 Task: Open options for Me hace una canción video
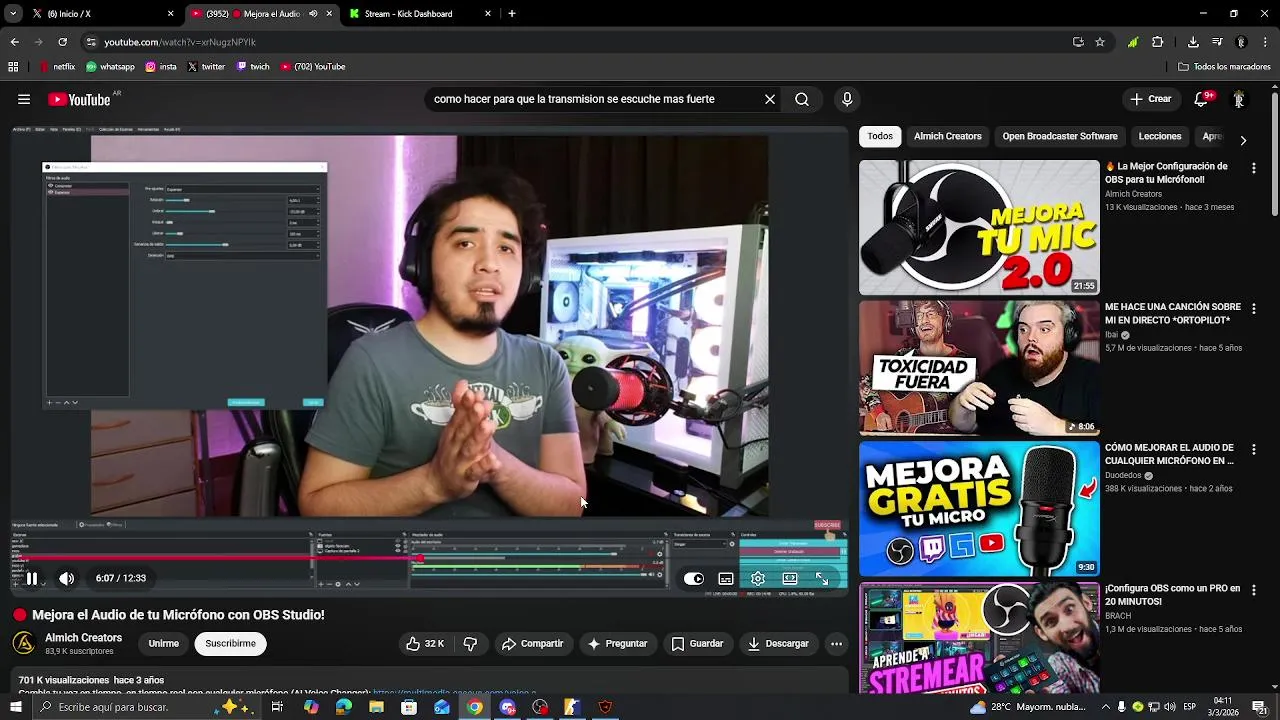(1253, 310)
